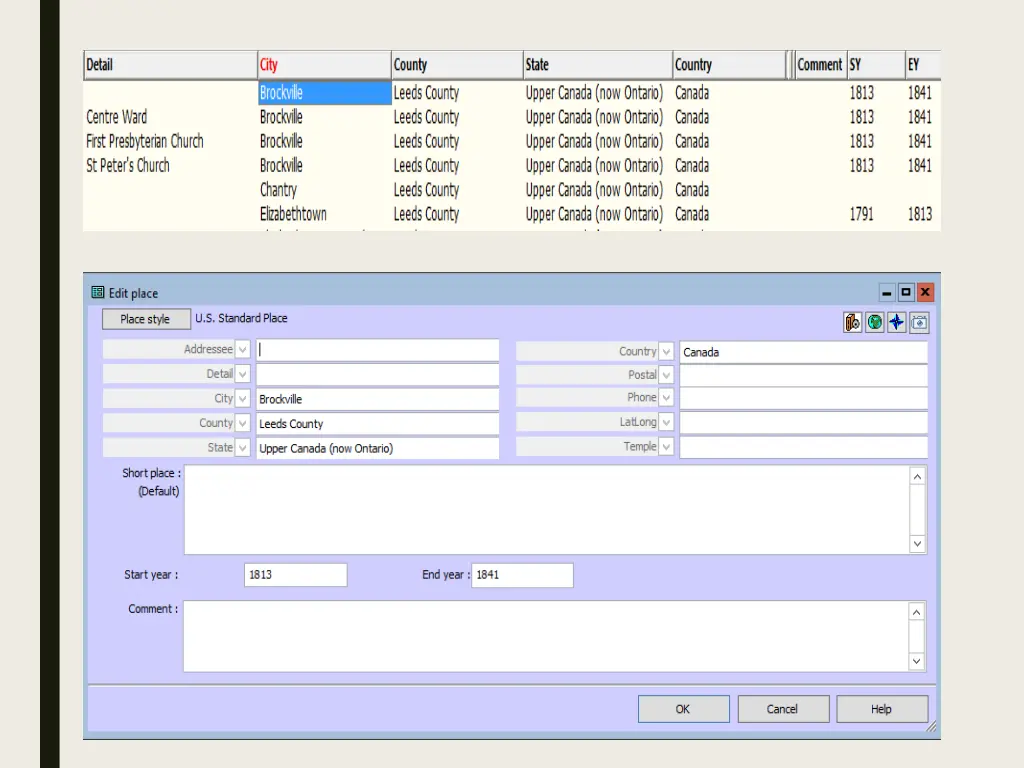Click into the Temple input field
Viewport: 1024px width, 768px height.
tap(803, 447)
